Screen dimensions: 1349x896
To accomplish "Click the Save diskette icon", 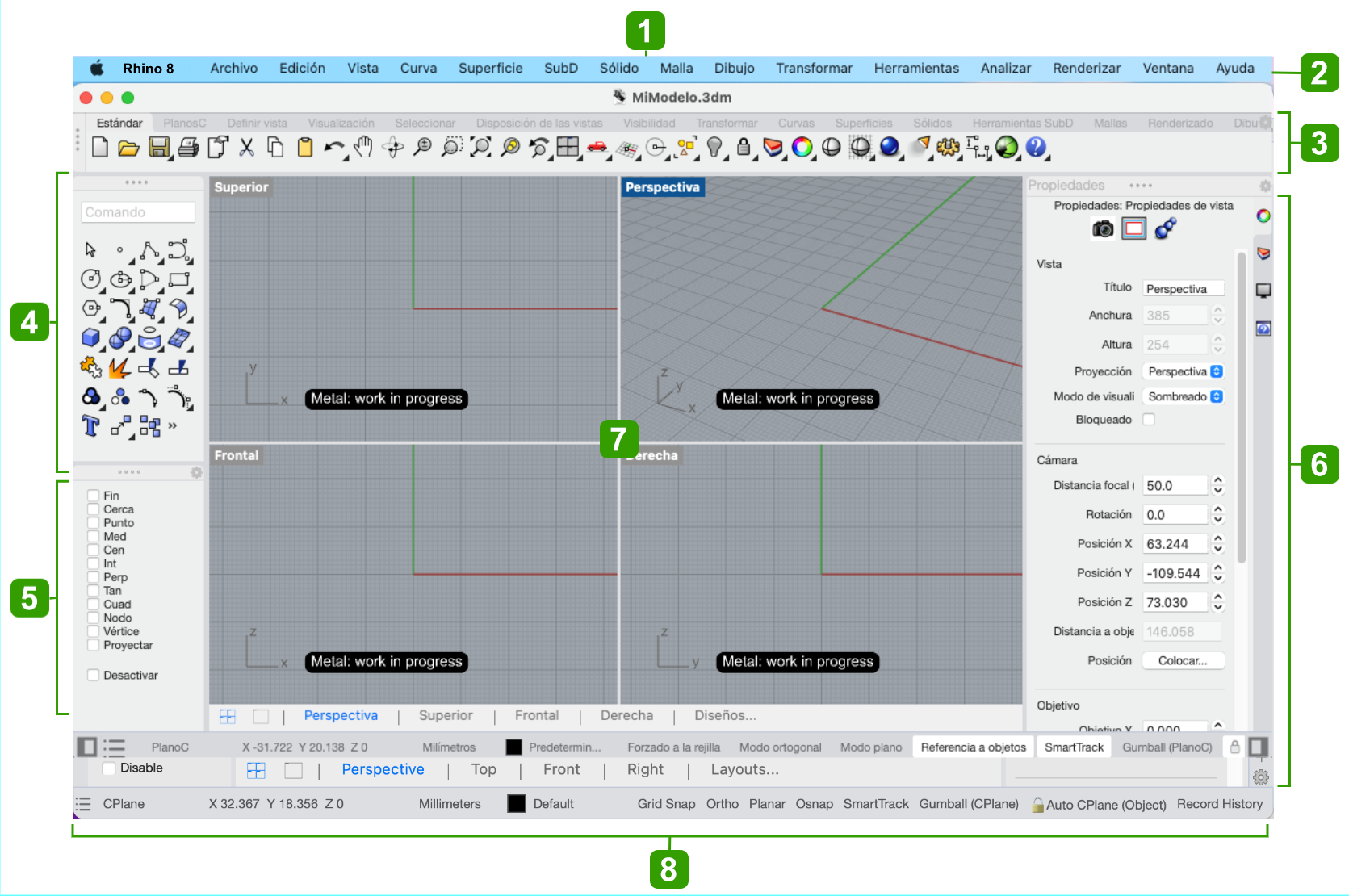I will 159,147.
